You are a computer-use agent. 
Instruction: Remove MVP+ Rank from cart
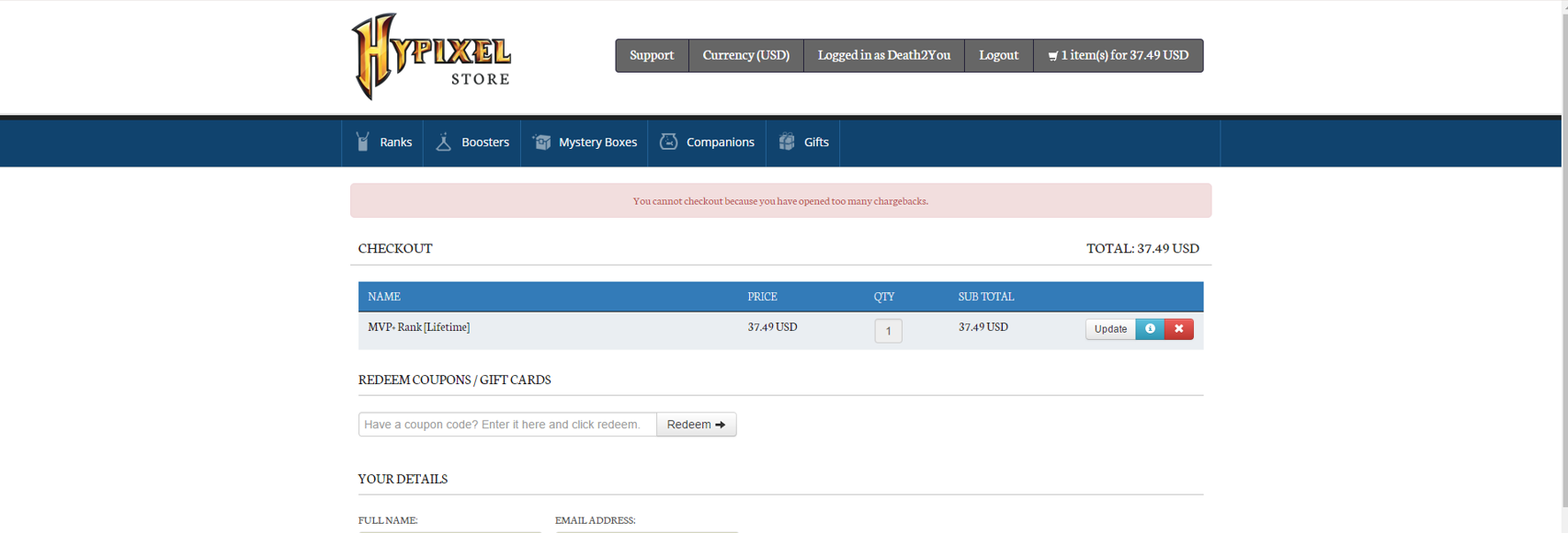(x=1178, y=329)
